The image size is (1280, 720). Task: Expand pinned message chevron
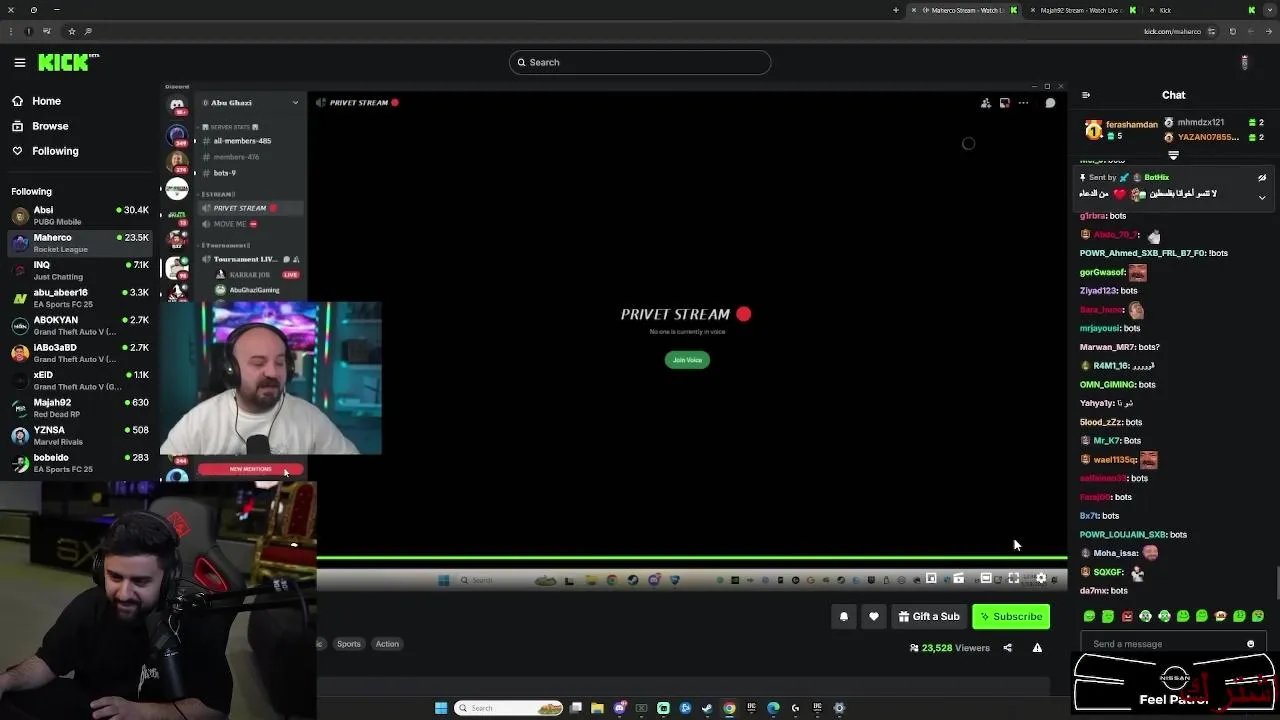click(1262, 197)
